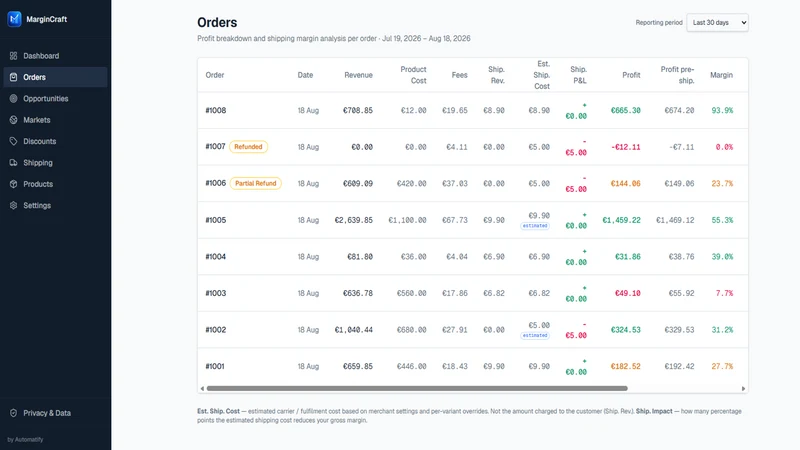The width and height of the screenshot is (800, 450).
Task: Click margin value 7.7%
Action: 724,293
